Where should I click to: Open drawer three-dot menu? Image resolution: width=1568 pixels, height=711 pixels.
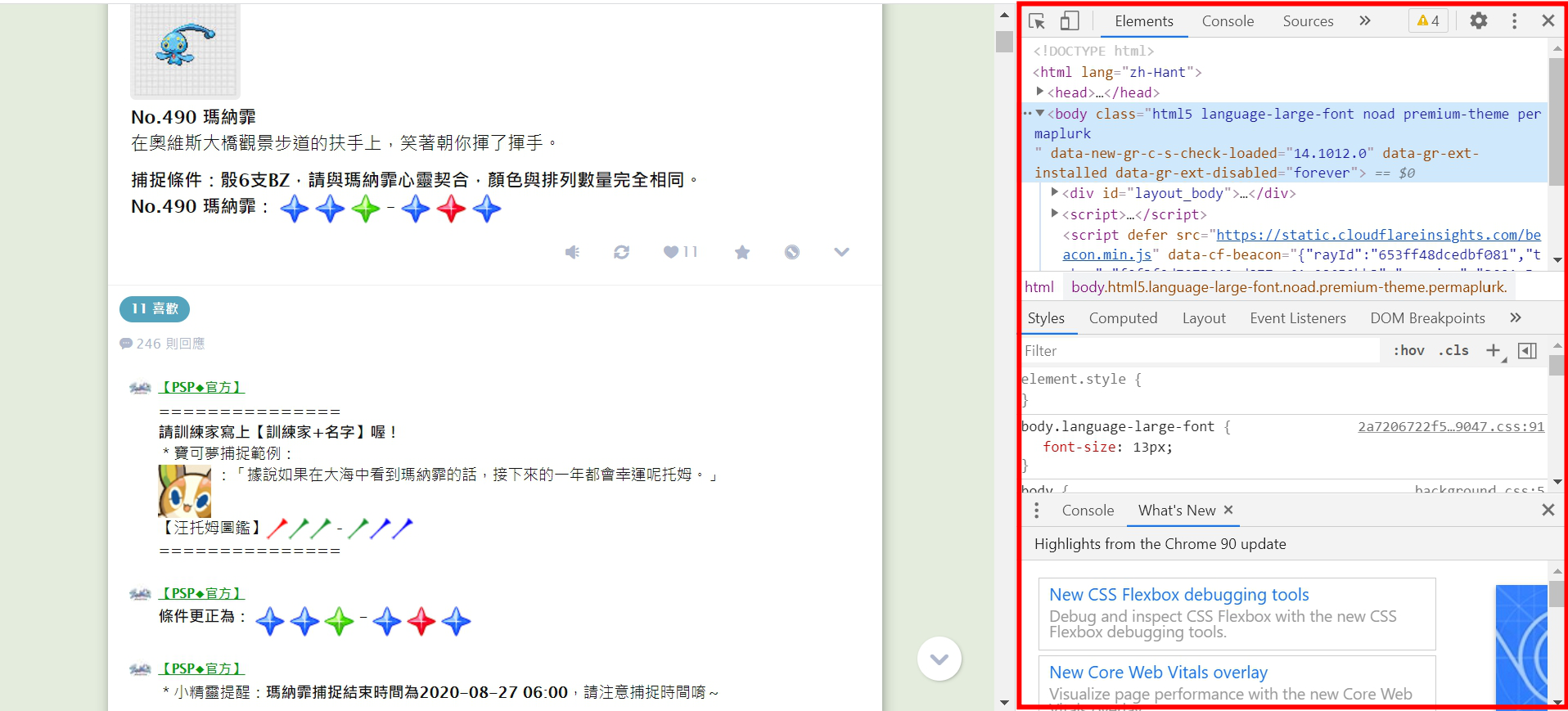click(1036, 511)
